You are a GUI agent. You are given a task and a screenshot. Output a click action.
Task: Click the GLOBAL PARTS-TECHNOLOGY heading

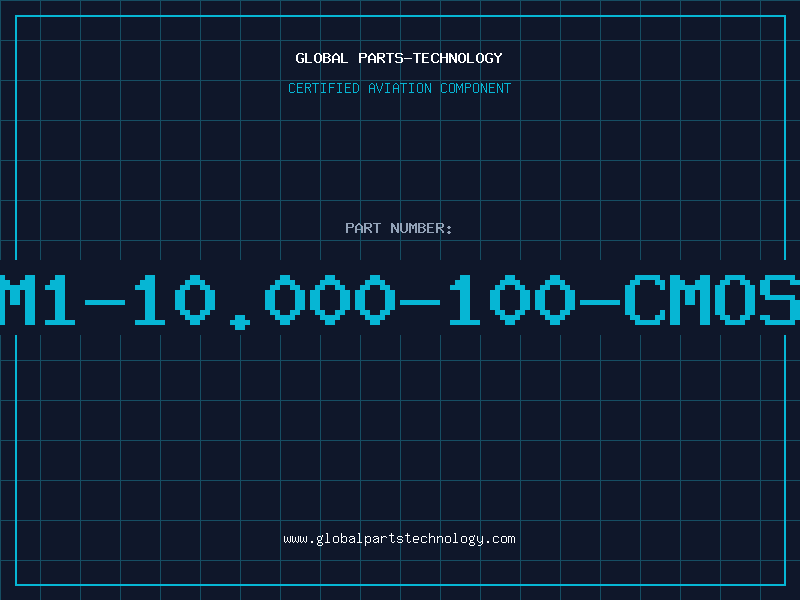point(399,58)
